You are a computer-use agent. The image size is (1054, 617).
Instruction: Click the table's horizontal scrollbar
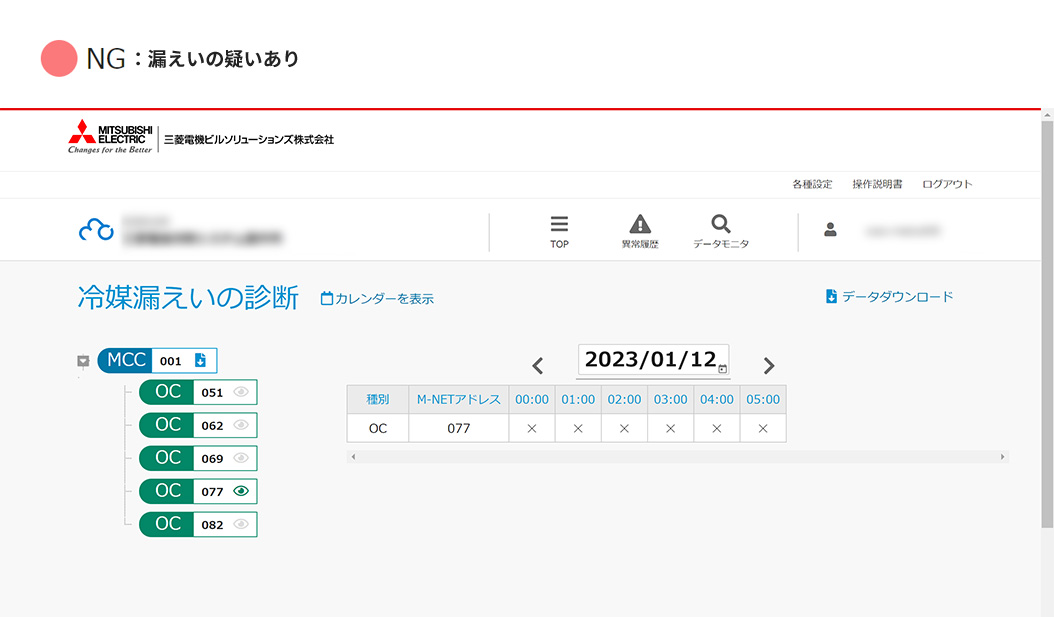677,457
